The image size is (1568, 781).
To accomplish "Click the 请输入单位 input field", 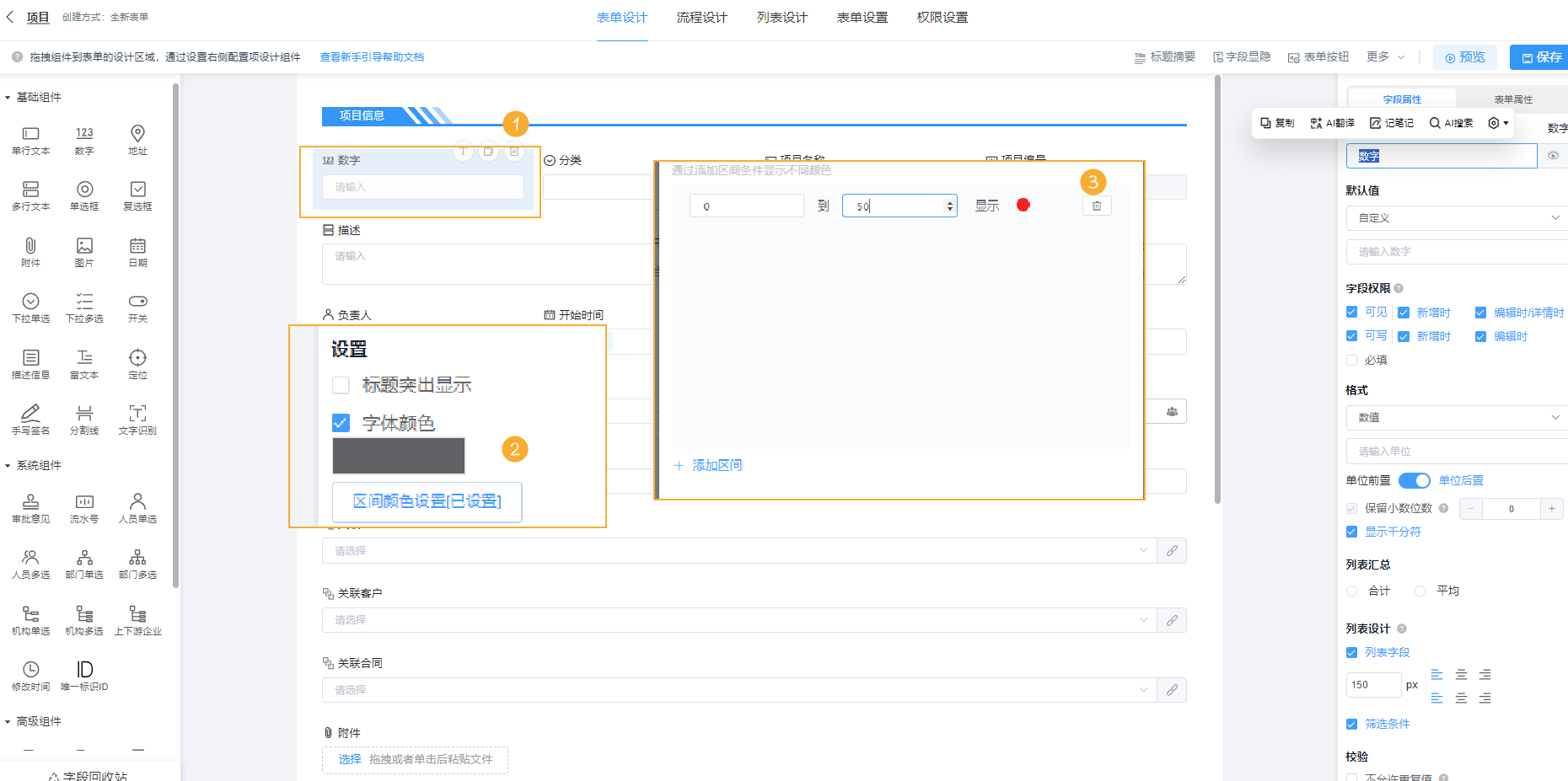I will (x=1456, y=451).
